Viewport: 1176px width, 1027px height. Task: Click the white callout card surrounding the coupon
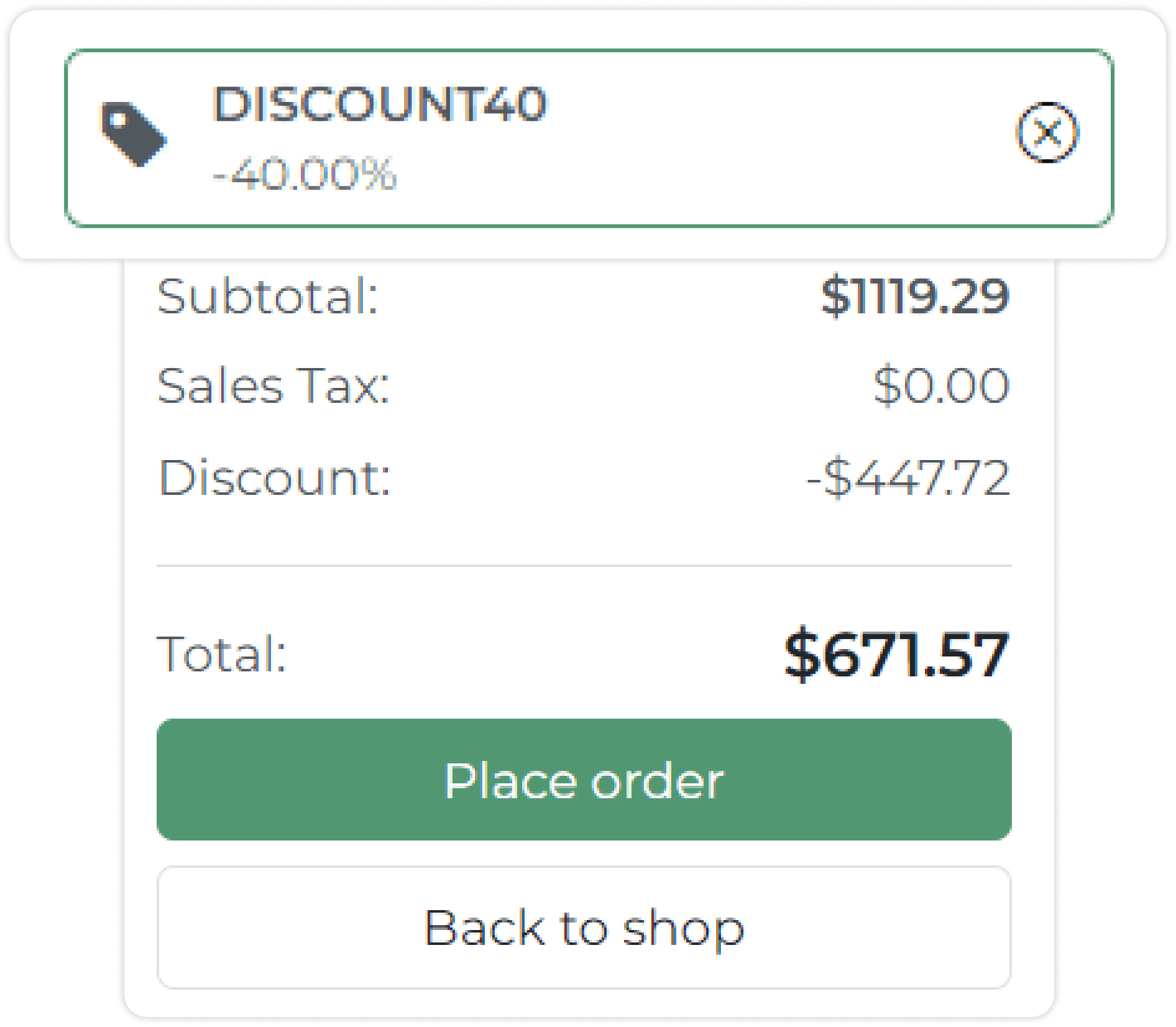(x=37, y=137)
